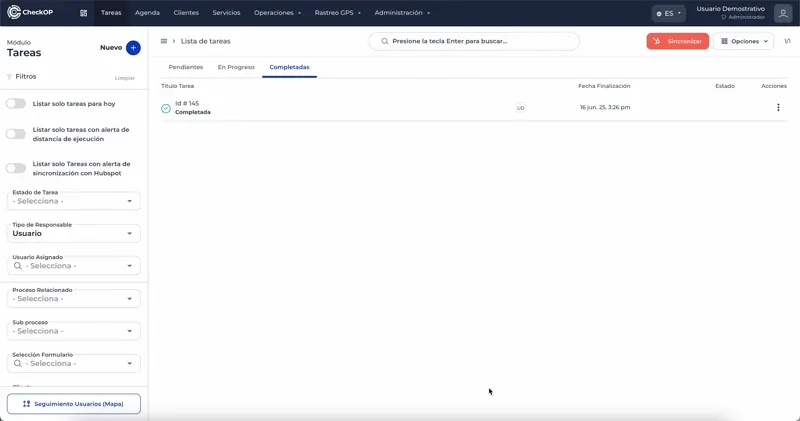This screenshot has height=421, width=800.
Task: Click the Lista de tareas breadcrumb
Action: pos(206,41)
